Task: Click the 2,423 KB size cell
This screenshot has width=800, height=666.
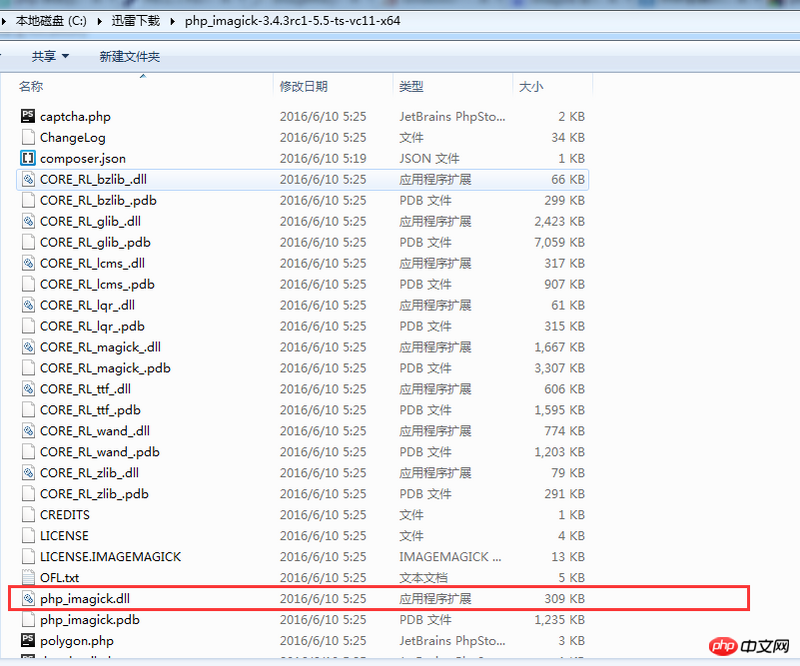Action: [x=560, y=221]
